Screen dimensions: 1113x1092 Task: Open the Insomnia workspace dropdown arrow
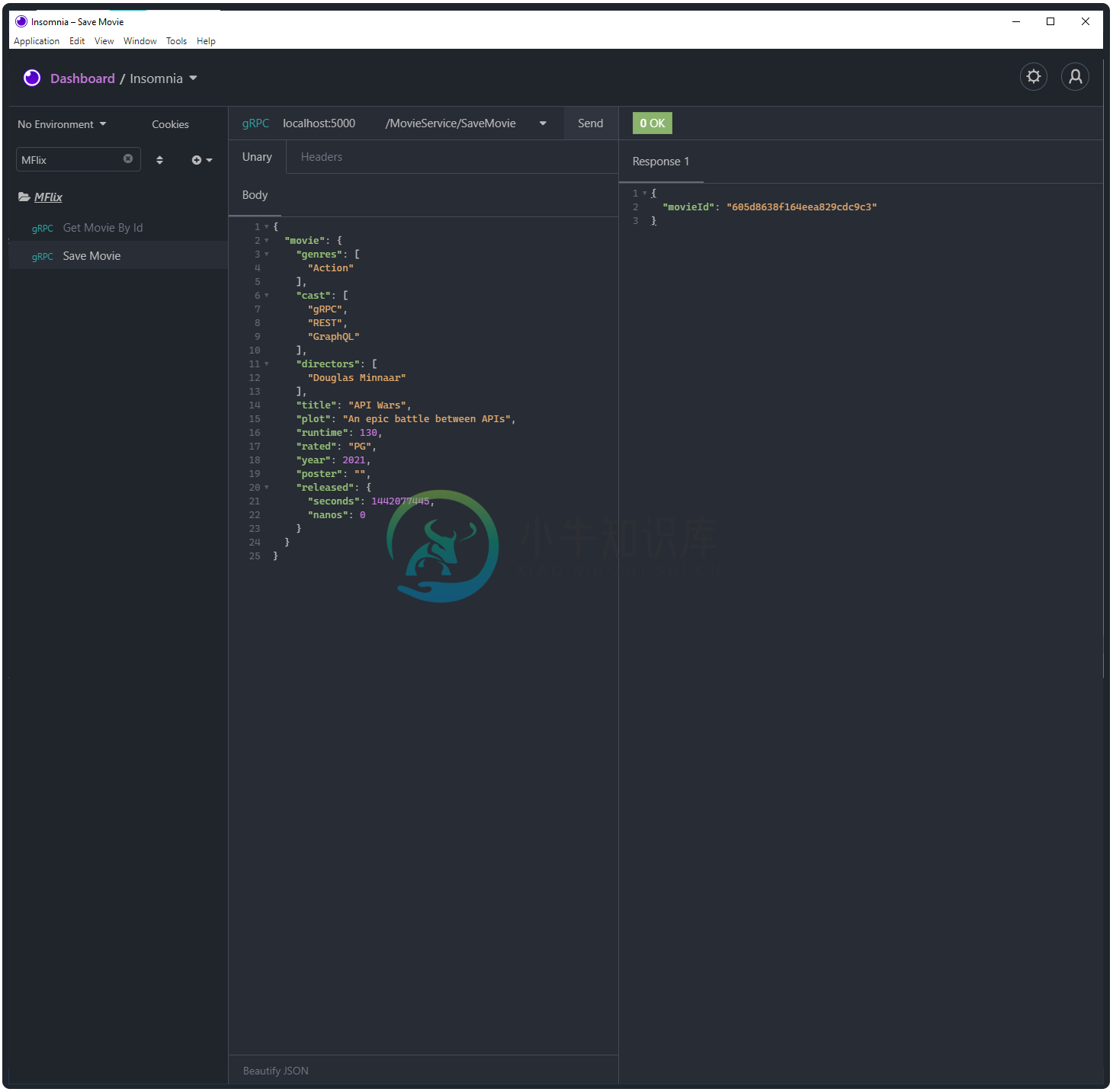coord(193,78)
